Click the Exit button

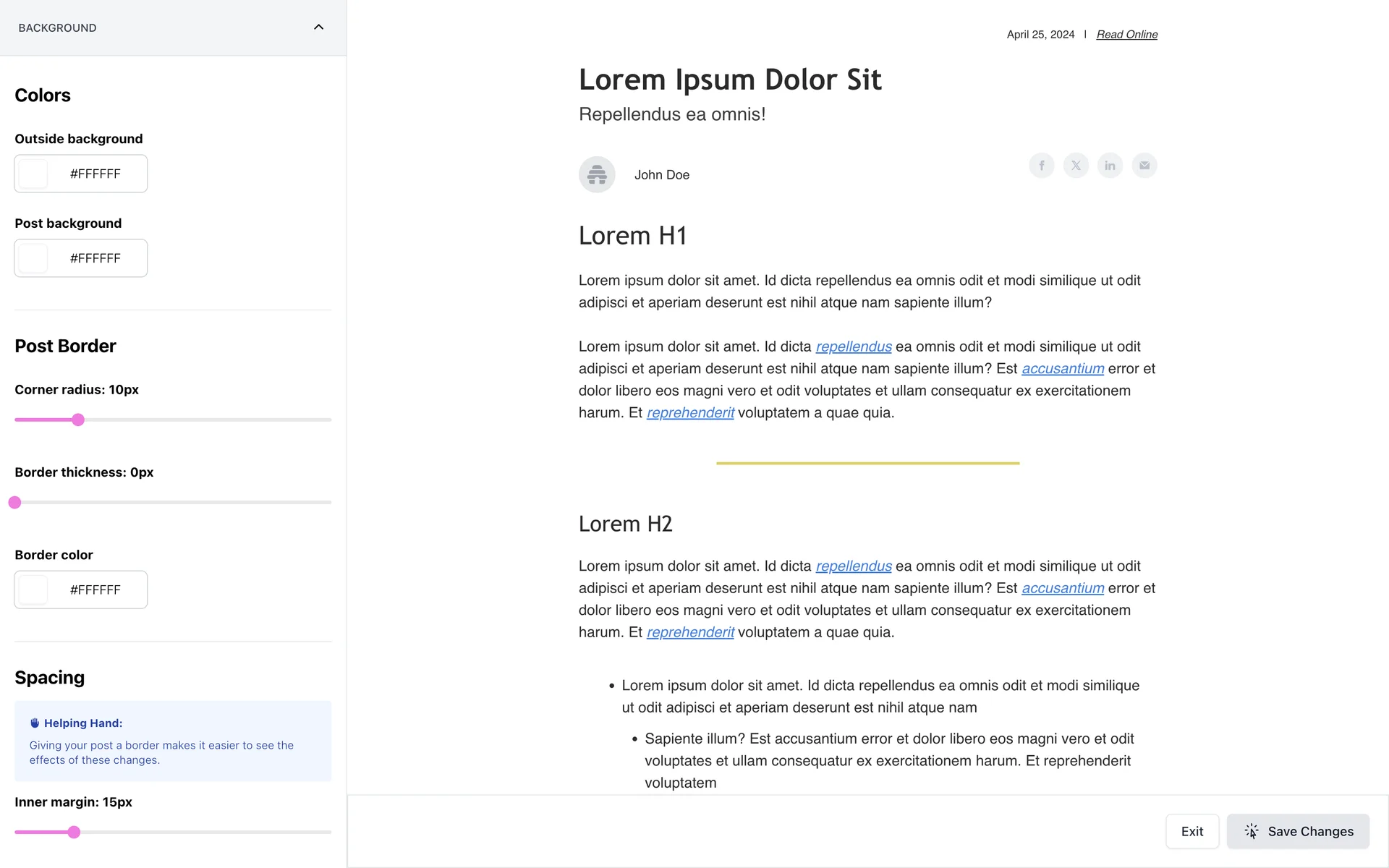1192,831
